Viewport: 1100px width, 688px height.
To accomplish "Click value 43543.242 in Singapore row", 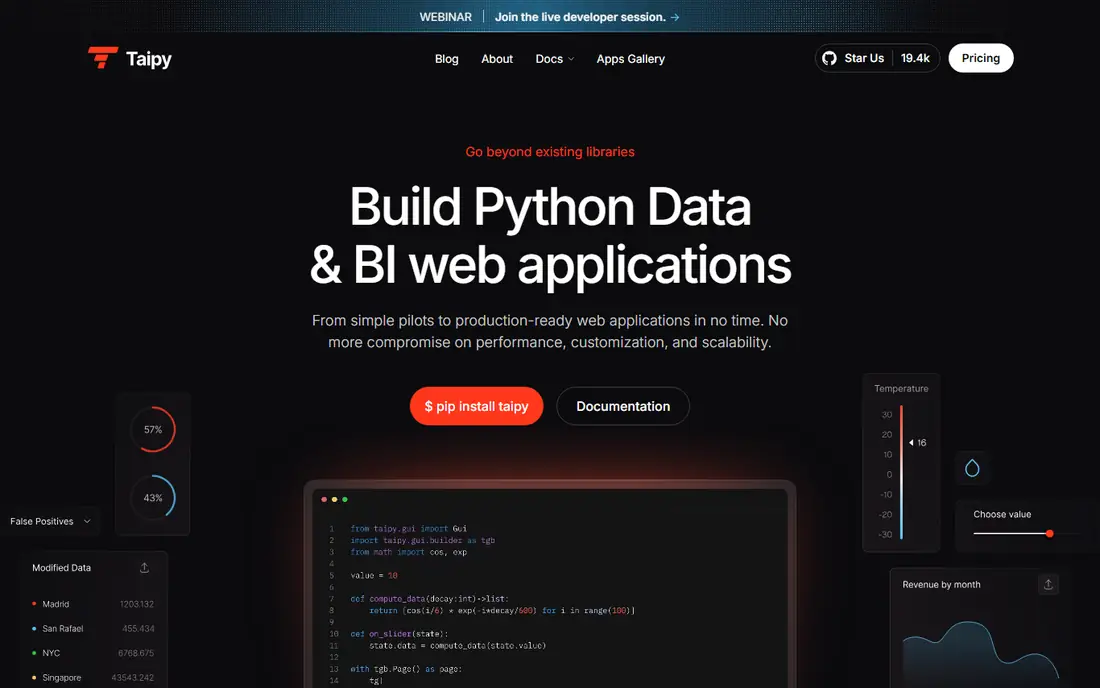I will pos(133,677).
